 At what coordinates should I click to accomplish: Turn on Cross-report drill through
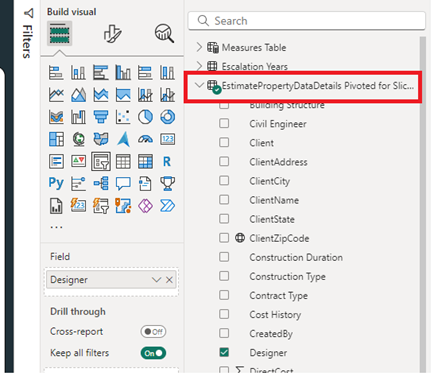click(x=153, y=332)
